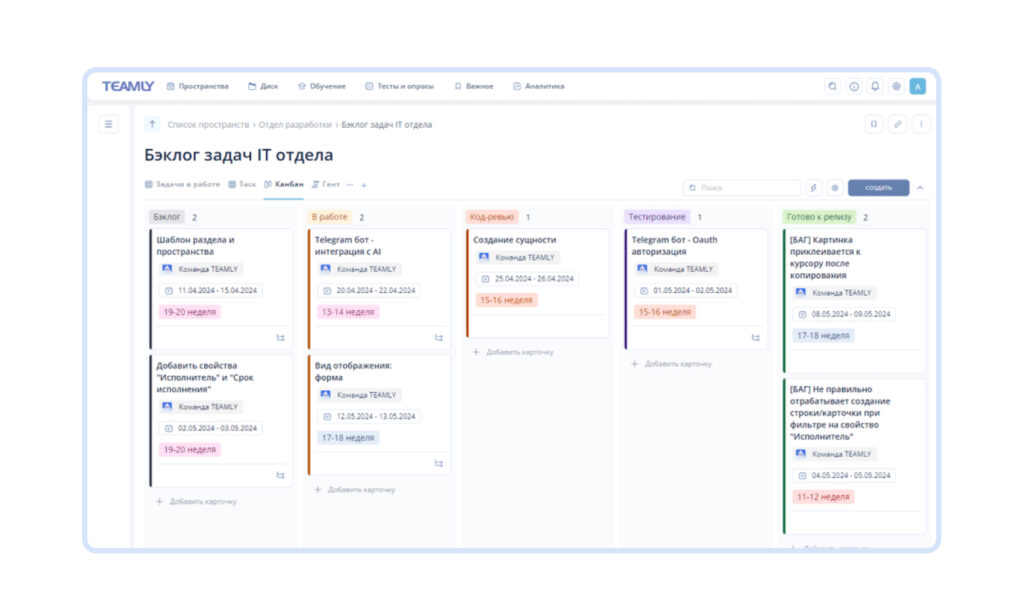Image resolution: width=1024 pixels, height=616 pixels.
Task: Copy page link using the link icon
Action: [x=897, y=125]
